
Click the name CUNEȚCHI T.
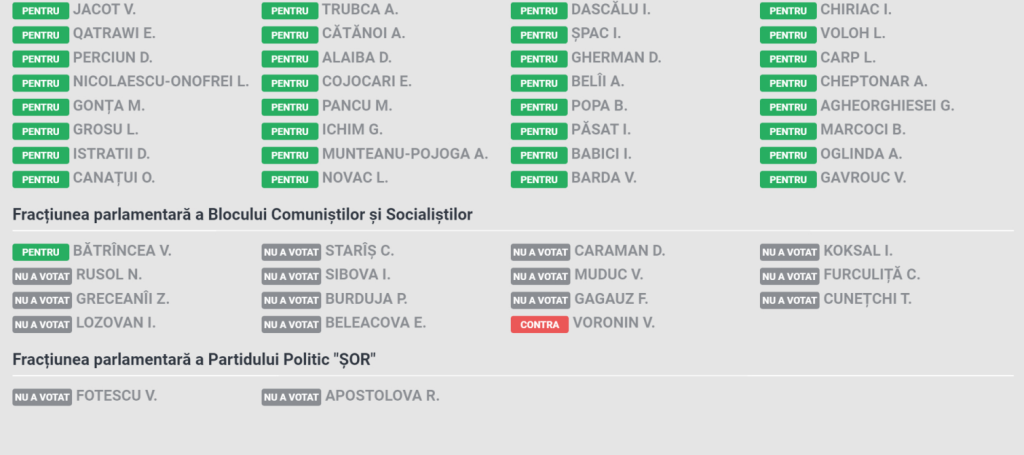point(867,300)
